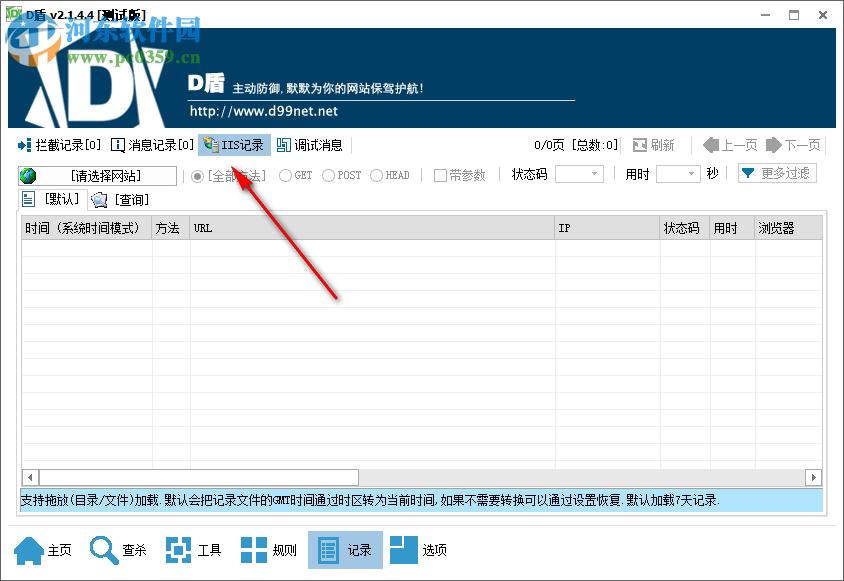Click the magnifier icon for 查杀
The height and width of the screenshot is (581, 844).
click(104, 550)
